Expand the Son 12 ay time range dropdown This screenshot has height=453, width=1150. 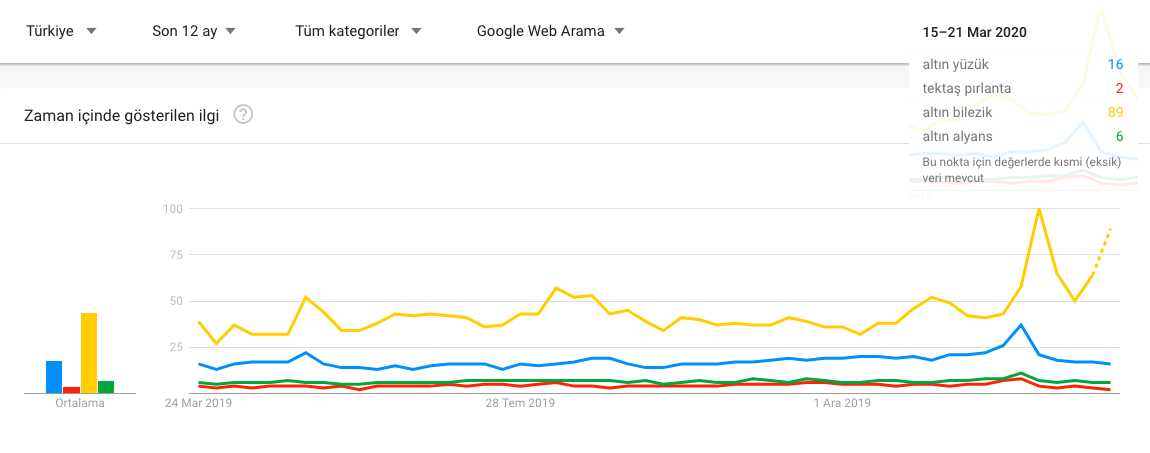tap(194, 32)
